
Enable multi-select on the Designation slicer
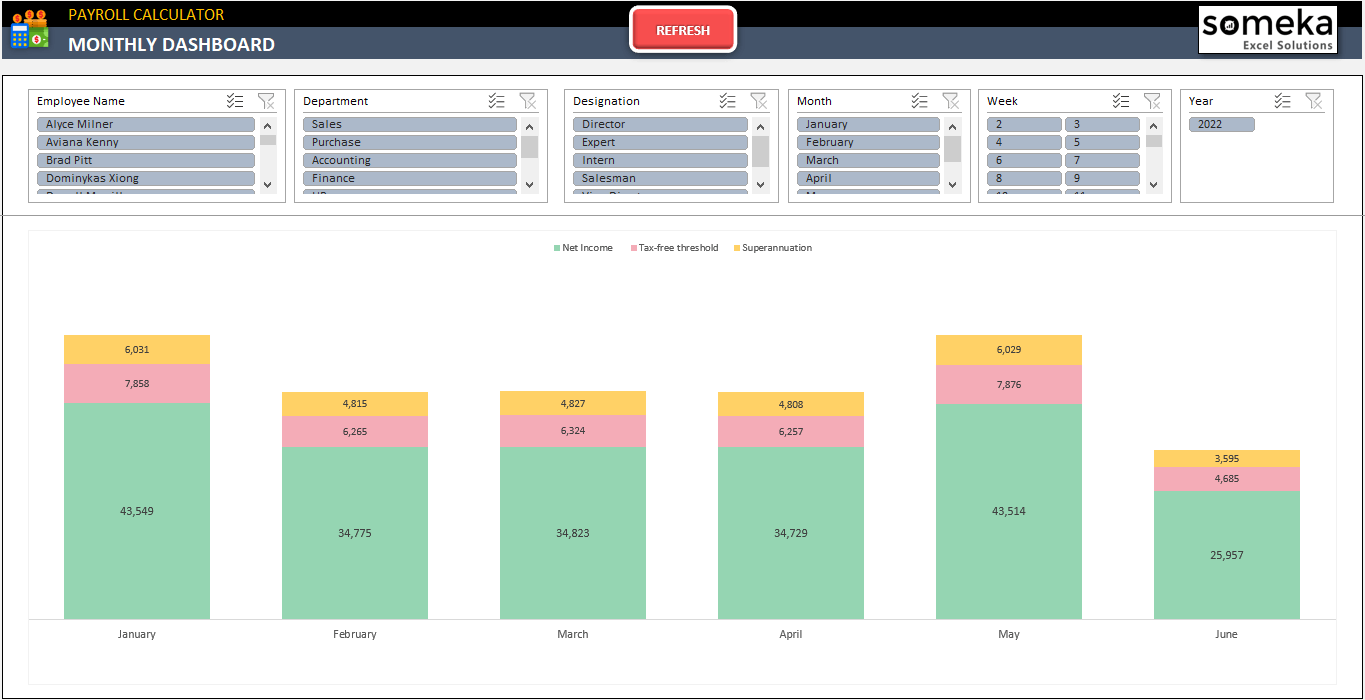click(727, 100)
